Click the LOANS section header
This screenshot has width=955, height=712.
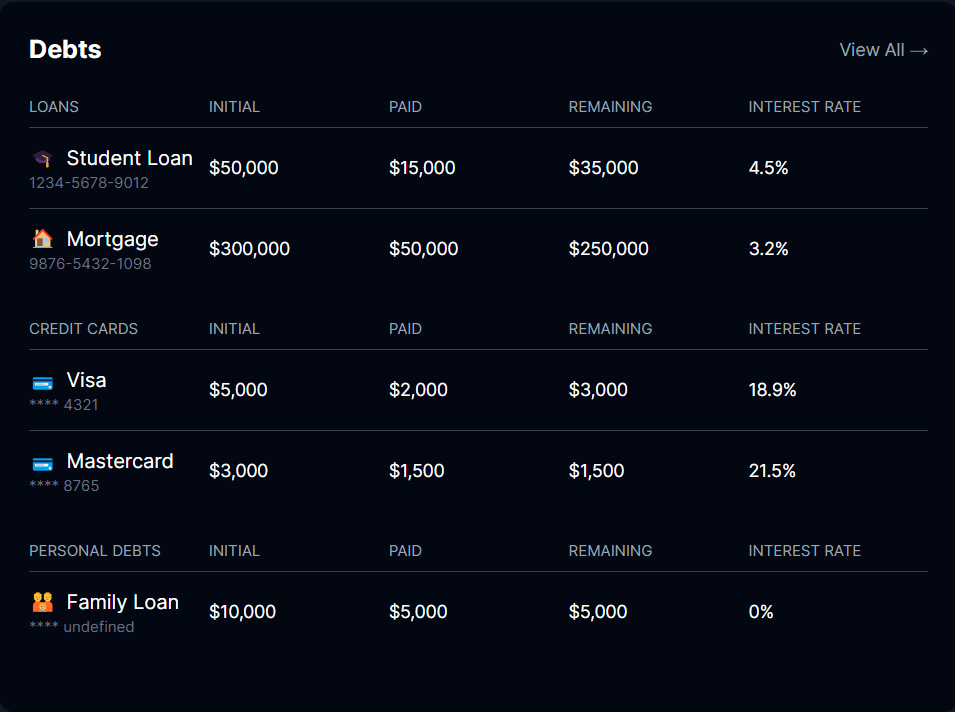(54, 107)
